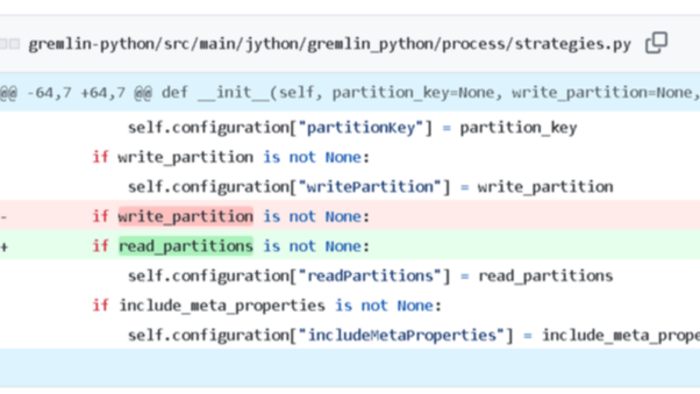Click the line setting configuration["partitionKey"]
700x394 pixels.
point(352,128)
